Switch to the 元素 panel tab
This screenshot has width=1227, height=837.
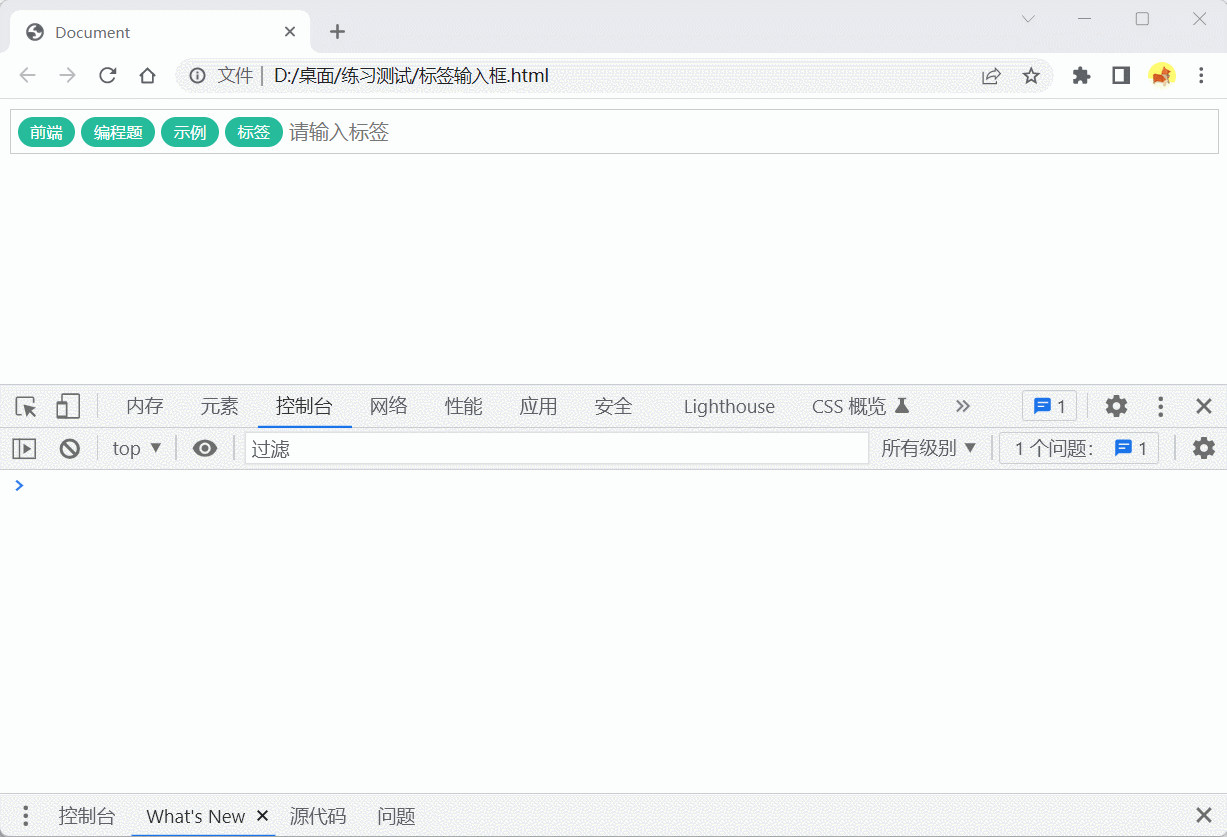(219, 406)
